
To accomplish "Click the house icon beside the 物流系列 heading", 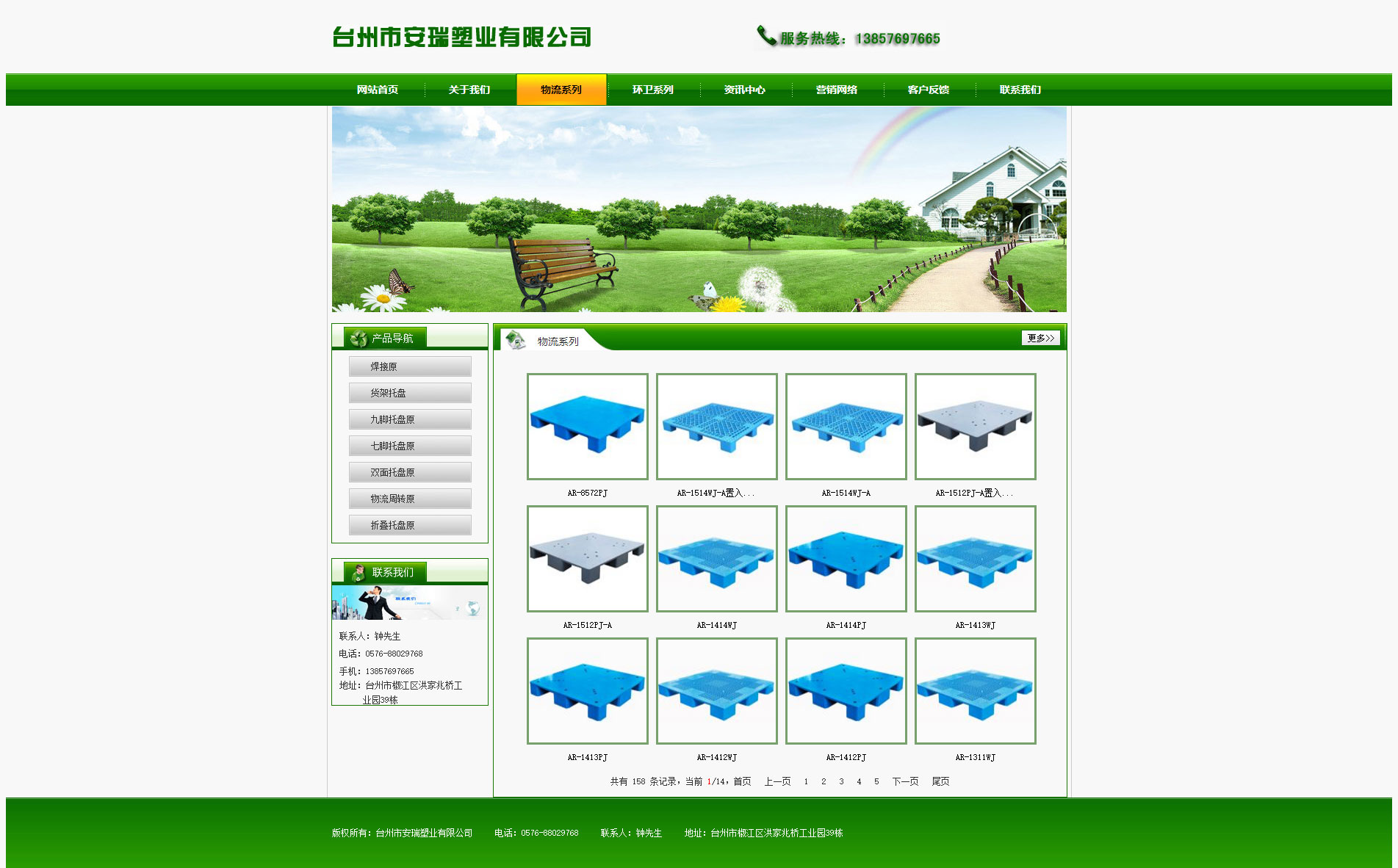I will click(x=516, y=340).
